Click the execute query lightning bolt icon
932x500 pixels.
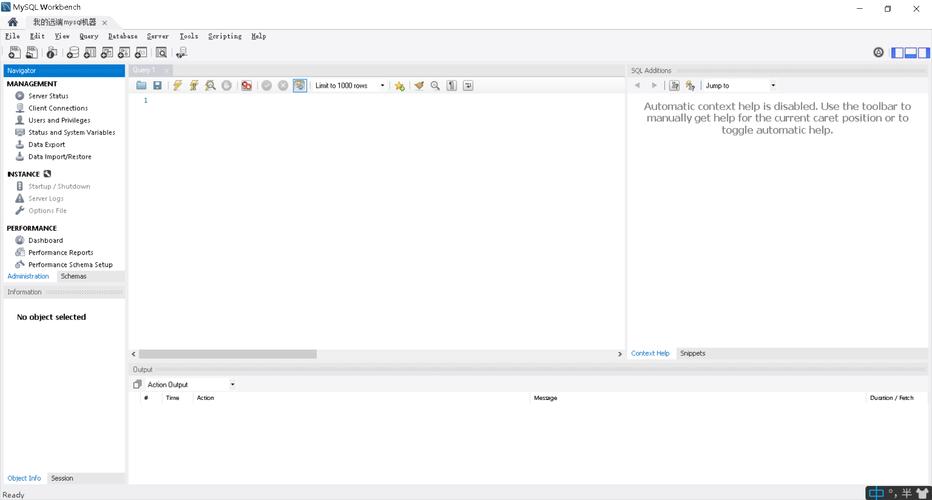(x=177, y=86)
